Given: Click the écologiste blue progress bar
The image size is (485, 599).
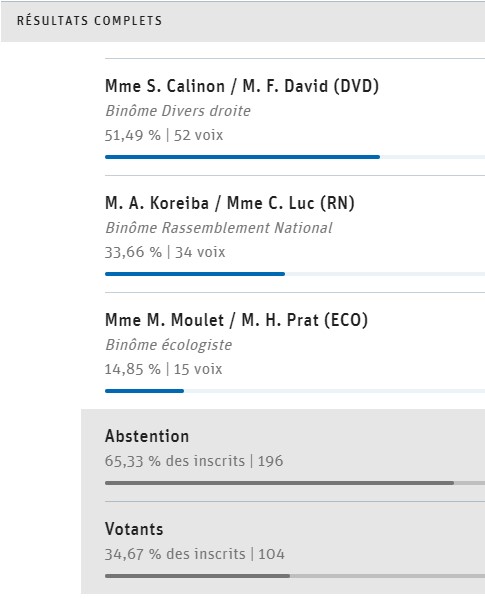Looking at the screenshot, I should [x=144, y=391].
